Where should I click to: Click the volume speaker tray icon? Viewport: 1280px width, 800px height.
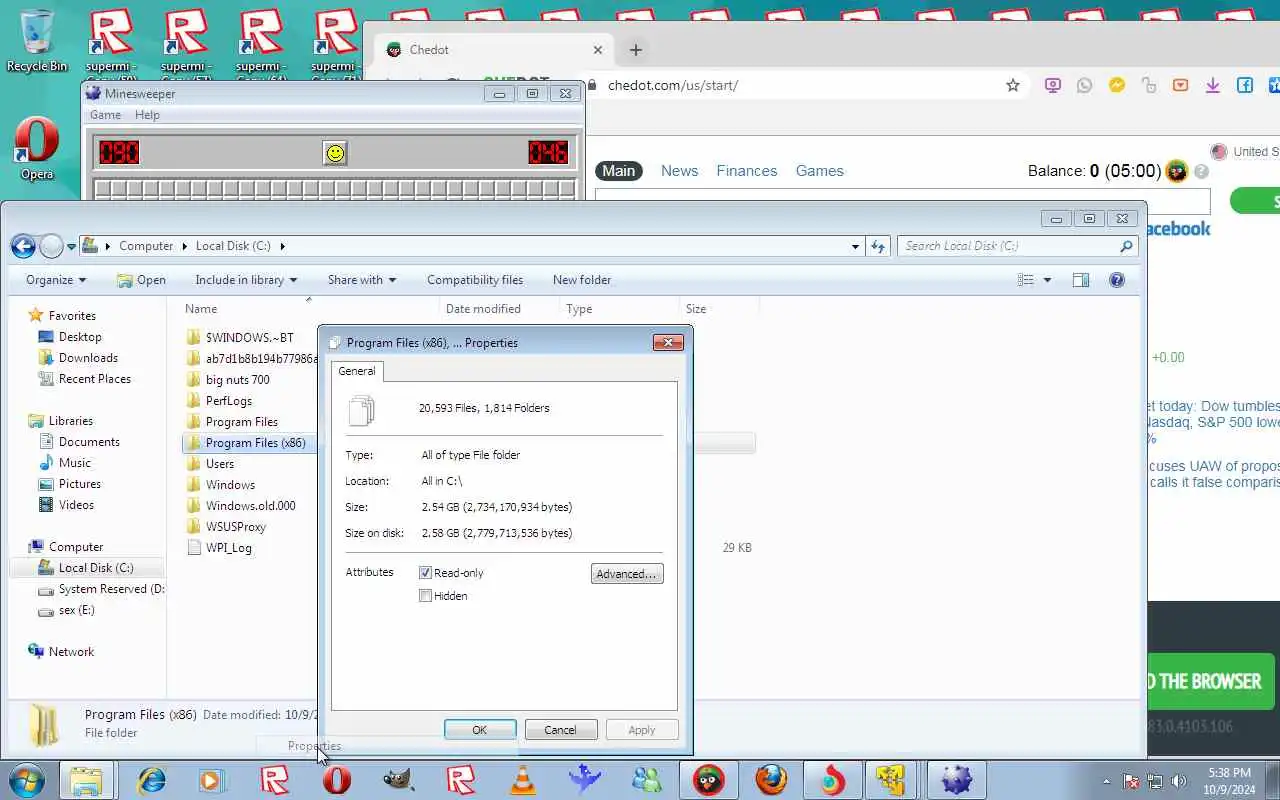point(1179,781)
